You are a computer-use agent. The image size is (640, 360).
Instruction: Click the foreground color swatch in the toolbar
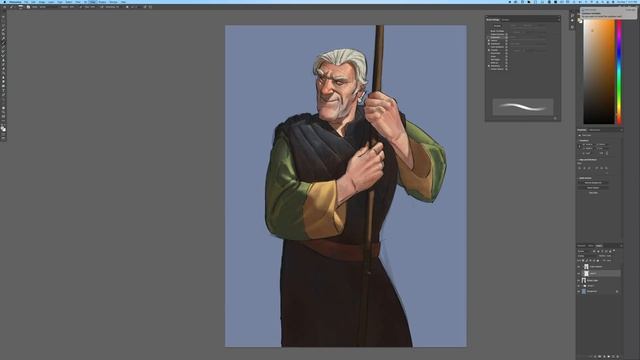point(2,127)
